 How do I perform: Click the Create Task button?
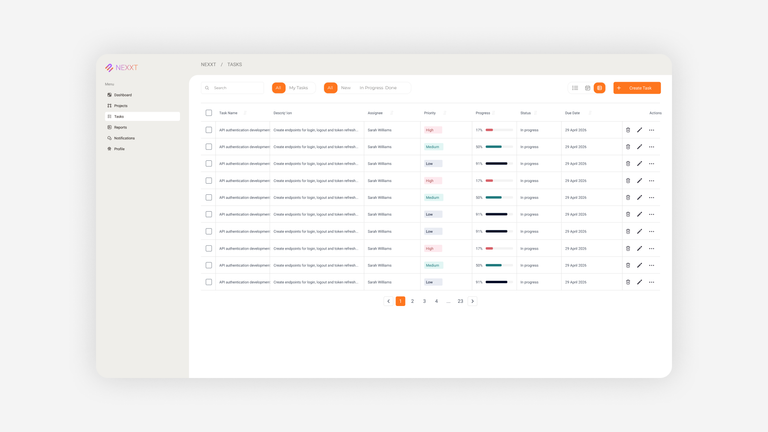point(637,88)
